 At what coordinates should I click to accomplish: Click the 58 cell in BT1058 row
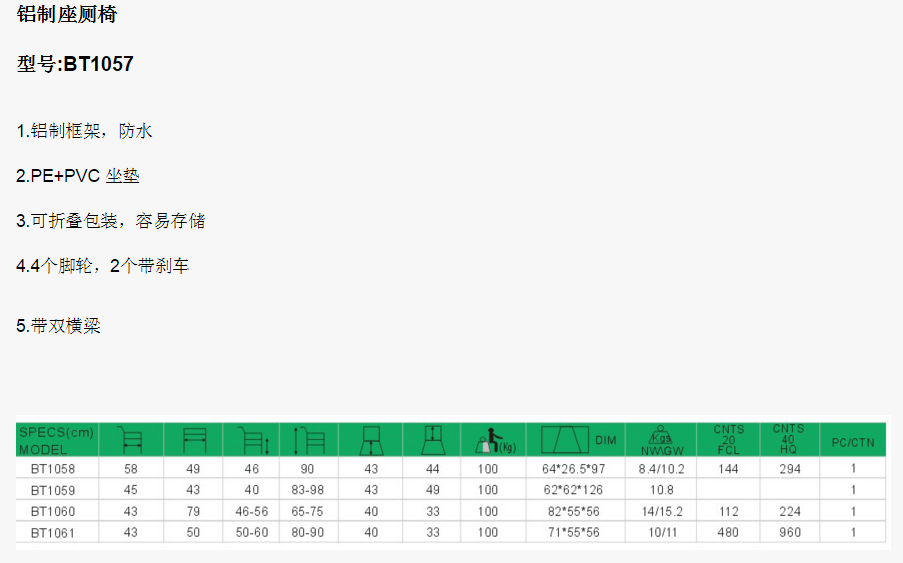131,469
